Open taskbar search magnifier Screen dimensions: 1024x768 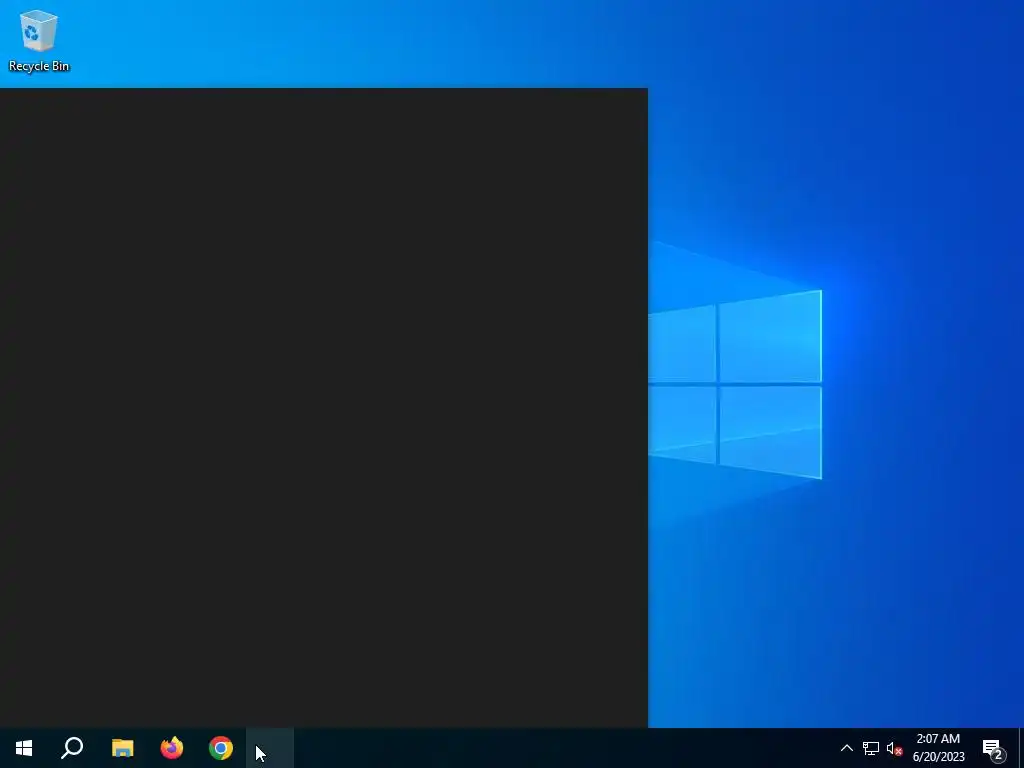coord(72,748)
